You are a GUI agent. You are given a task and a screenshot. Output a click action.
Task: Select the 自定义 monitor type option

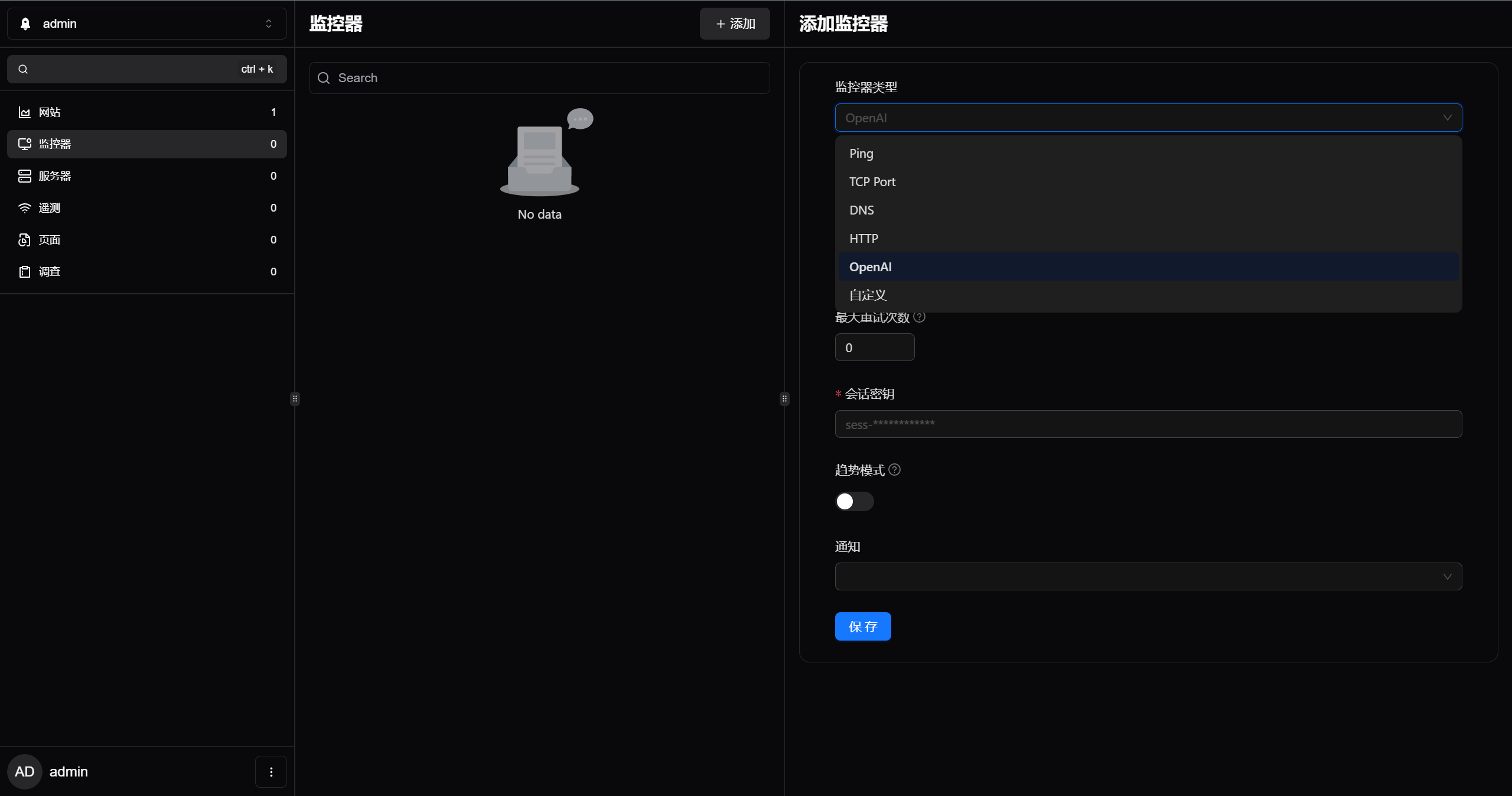868,295
